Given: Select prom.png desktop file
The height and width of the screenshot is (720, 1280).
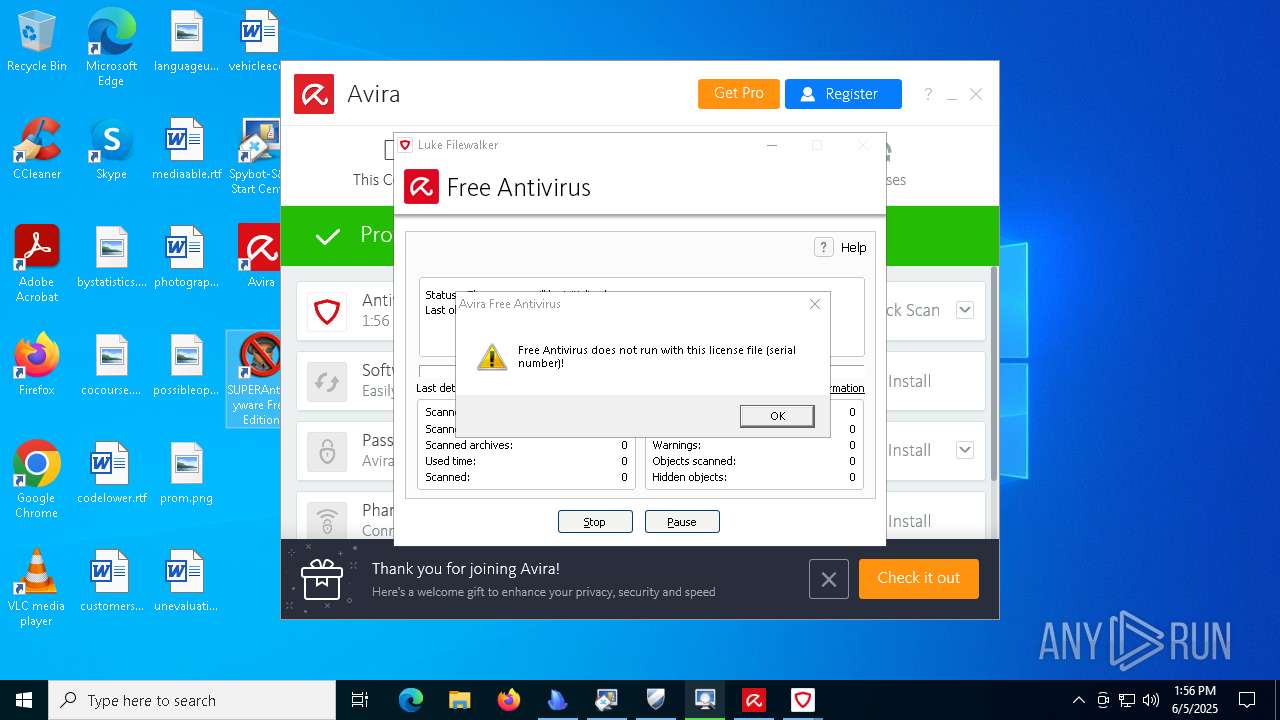Looking at the screenshot, I should (x=186, y=473).
